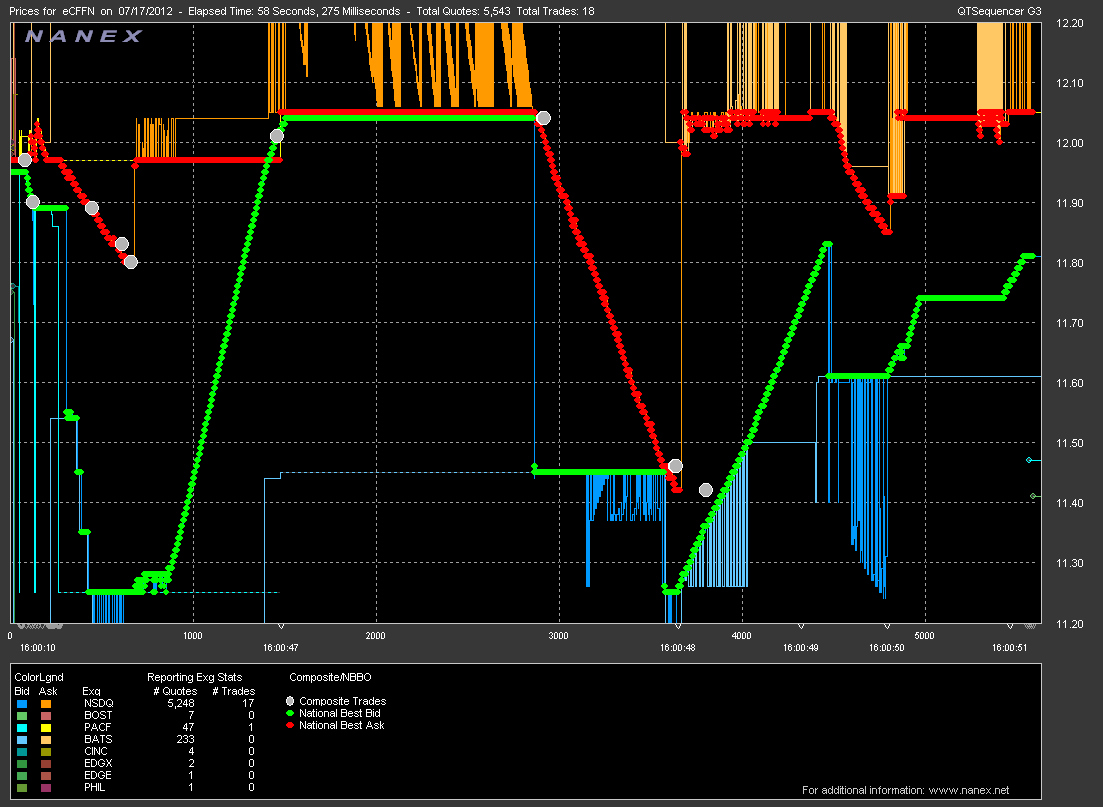Click the EDGE bid color swatch
The image size is (1103, 807).
[x=22, y=775]
